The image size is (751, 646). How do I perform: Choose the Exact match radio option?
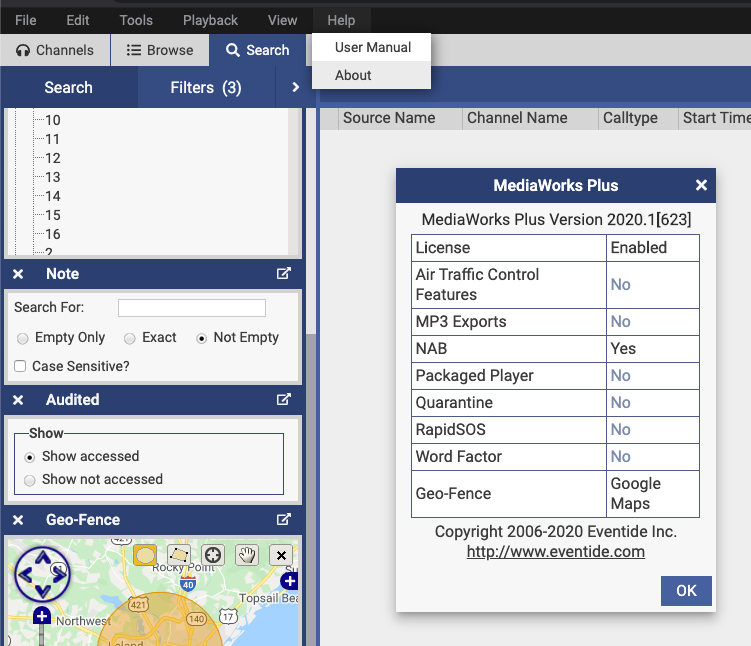tap(130, 338)
